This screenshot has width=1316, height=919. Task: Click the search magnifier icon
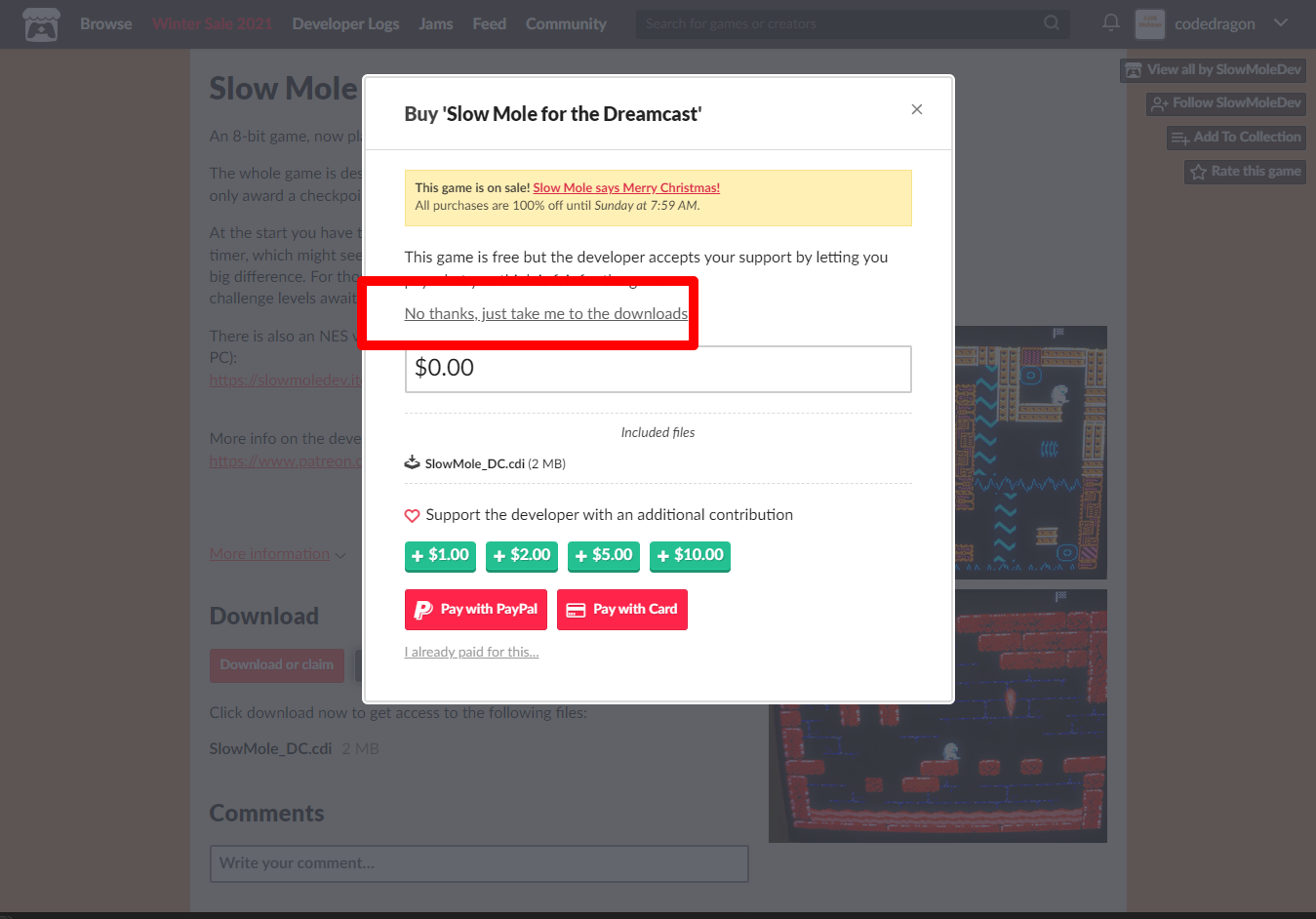(1052, 22)
